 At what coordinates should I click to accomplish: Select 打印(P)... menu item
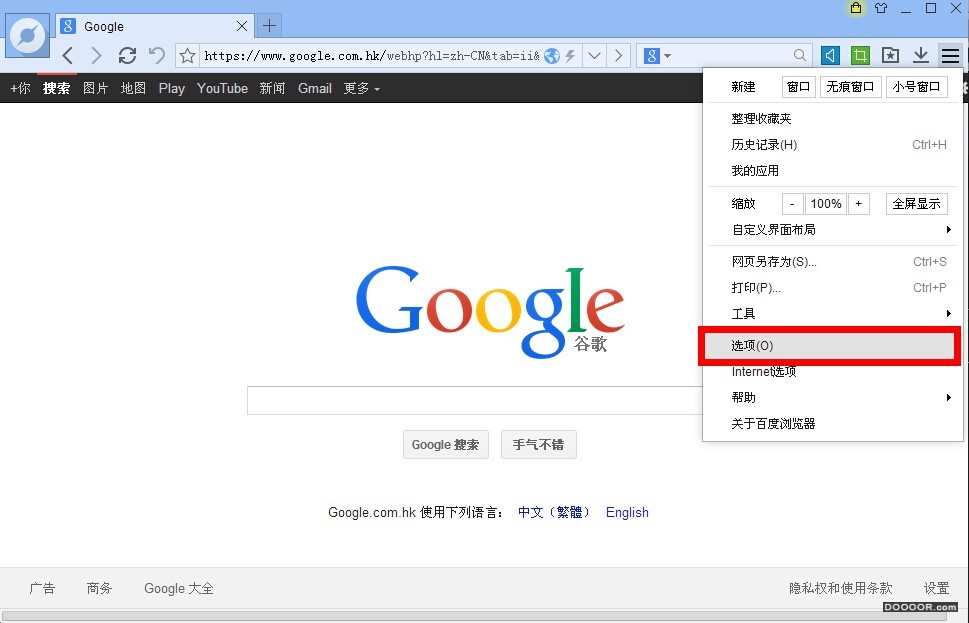833,288
